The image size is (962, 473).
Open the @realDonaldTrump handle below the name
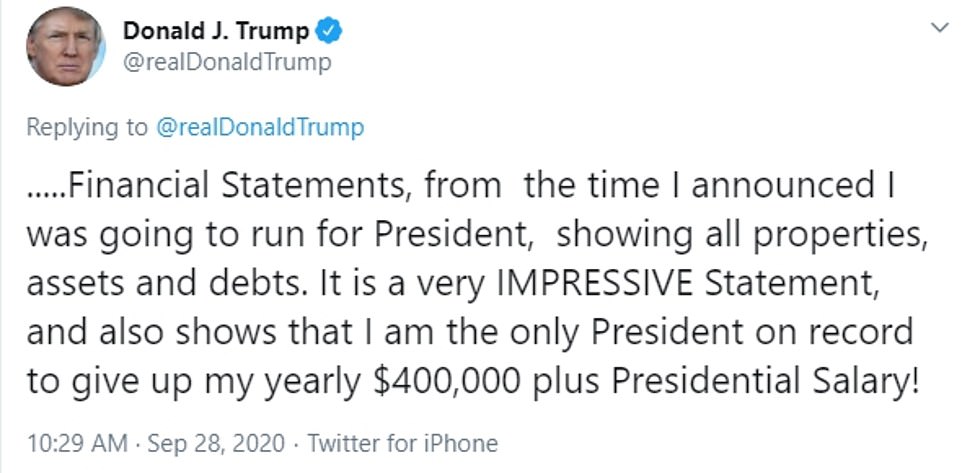tap(226, 62)
